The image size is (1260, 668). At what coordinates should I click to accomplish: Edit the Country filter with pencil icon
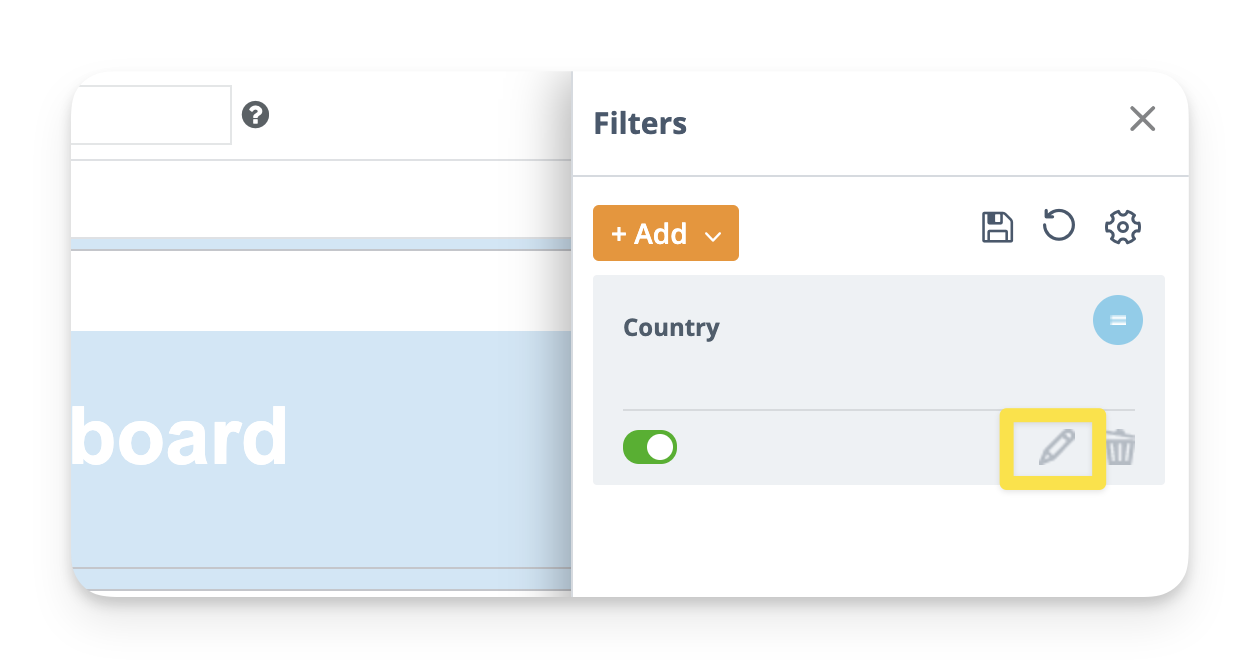(1055, 447)
